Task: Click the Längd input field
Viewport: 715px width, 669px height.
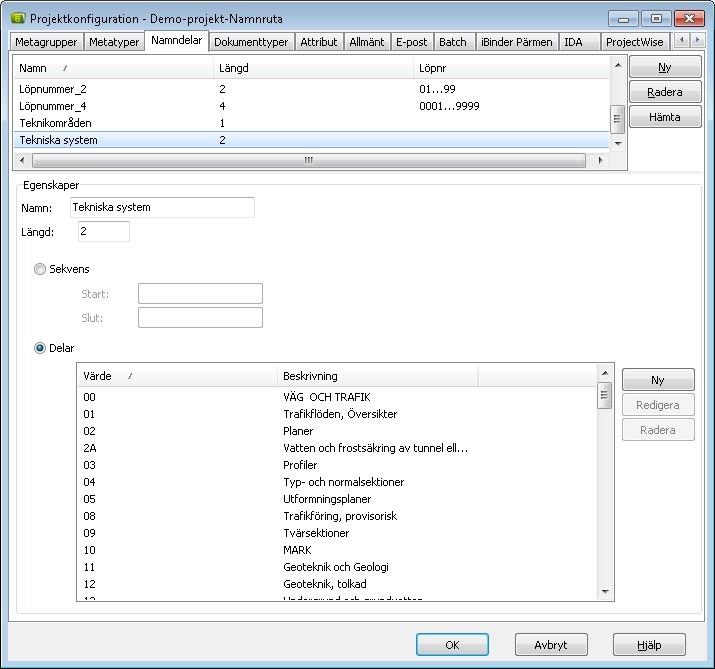Action: coord(104,231)
